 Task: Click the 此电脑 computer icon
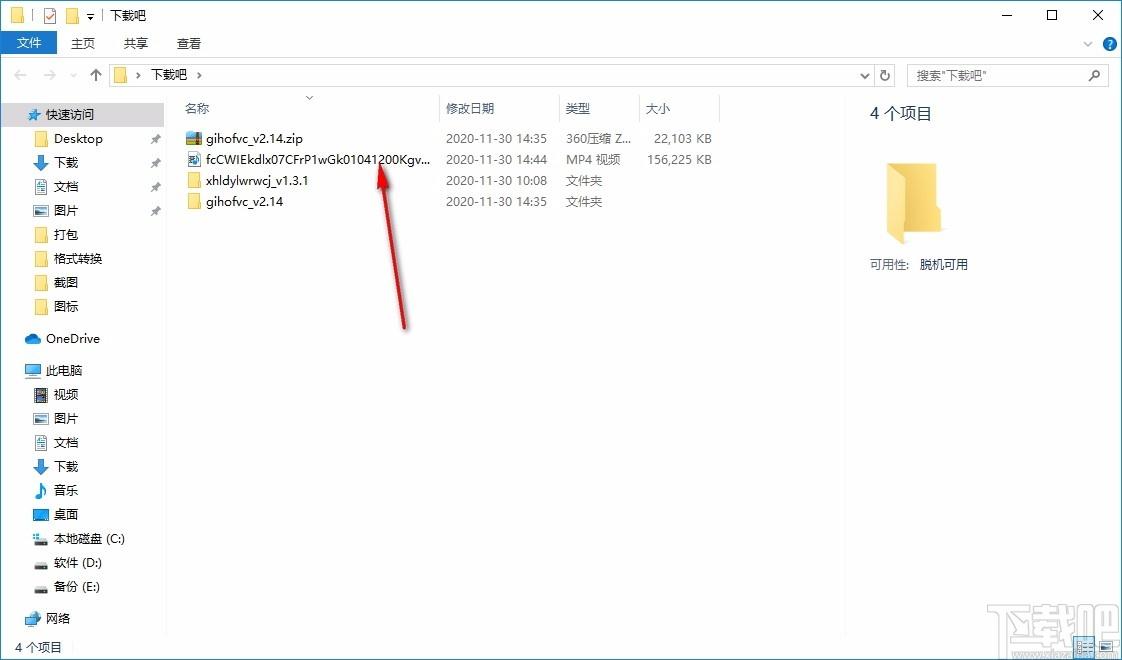[x=33, y=370]
